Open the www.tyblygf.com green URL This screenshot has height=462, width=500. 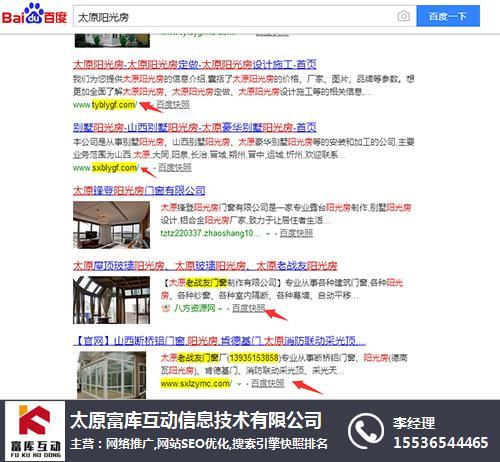point(105,105)
